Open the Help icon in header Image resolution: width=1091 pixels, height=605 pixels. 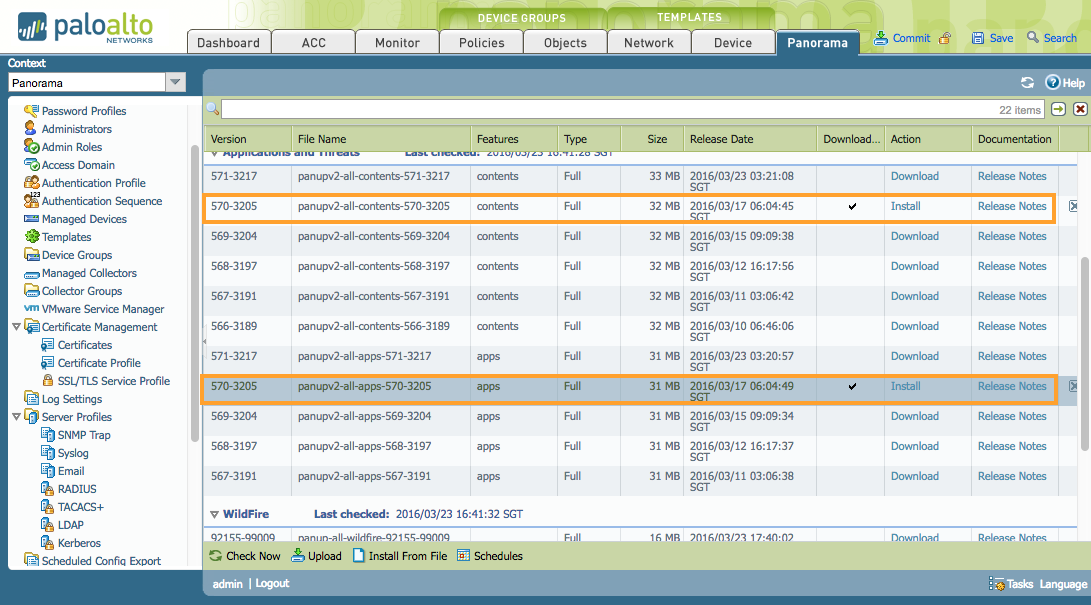coord(1052,83)
